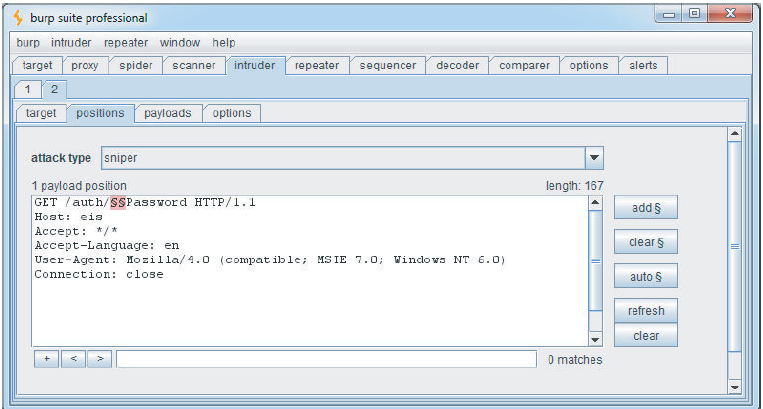Click the clear button below refresh
The height and width of the screenshot is (409, 763).
(646, 336)
